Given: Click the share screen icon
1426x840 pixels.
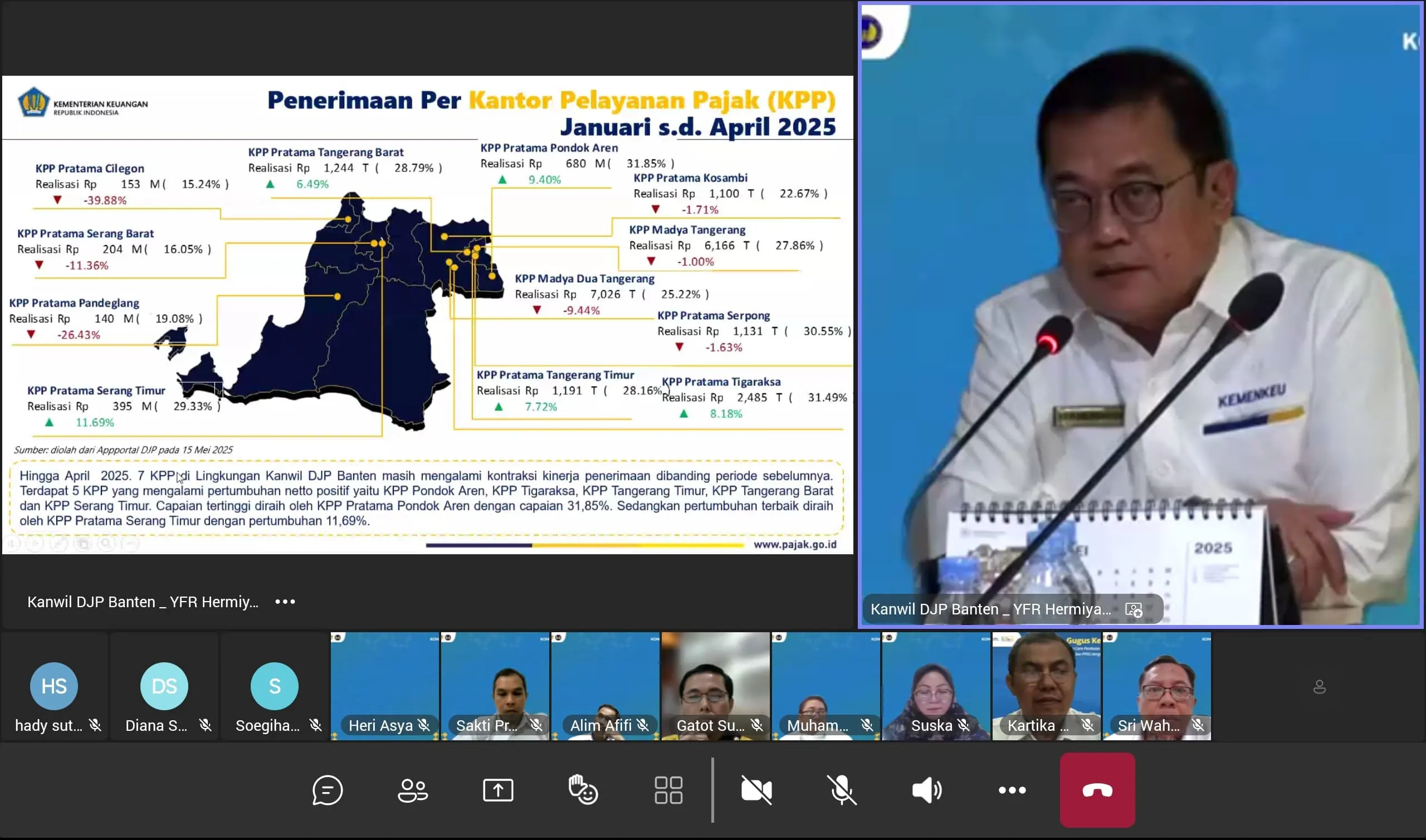Looking at the screenshot, I should pyautogui.click(x=498, y=790).
